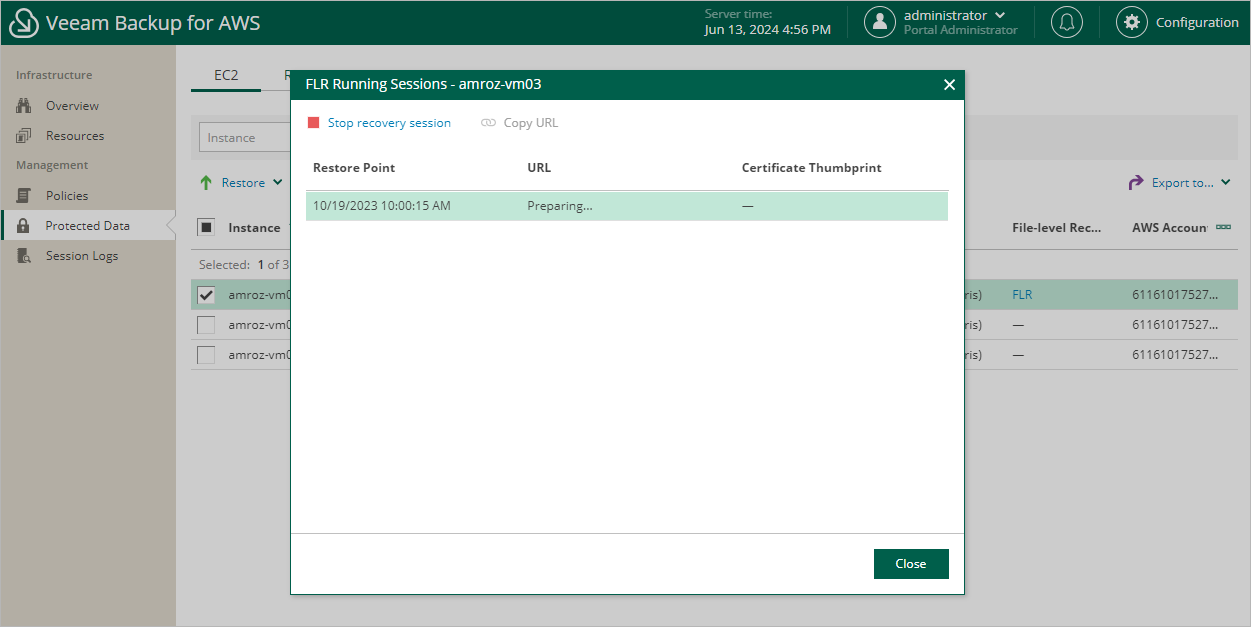Expand the administrator account dropdown
This screenshot has width=1251, height=627.
tap(1000, 15)
